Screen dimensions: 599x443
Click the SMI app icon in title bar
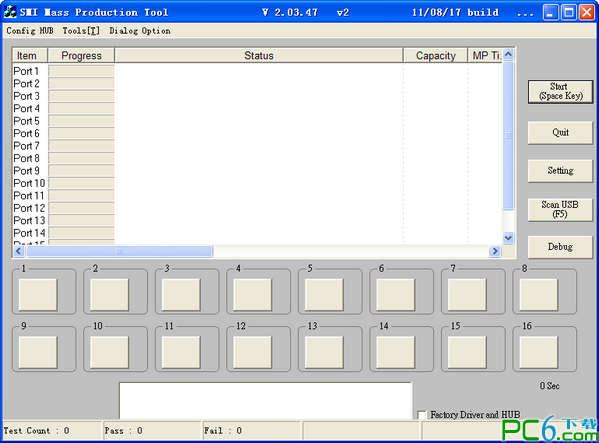[10, 12]
